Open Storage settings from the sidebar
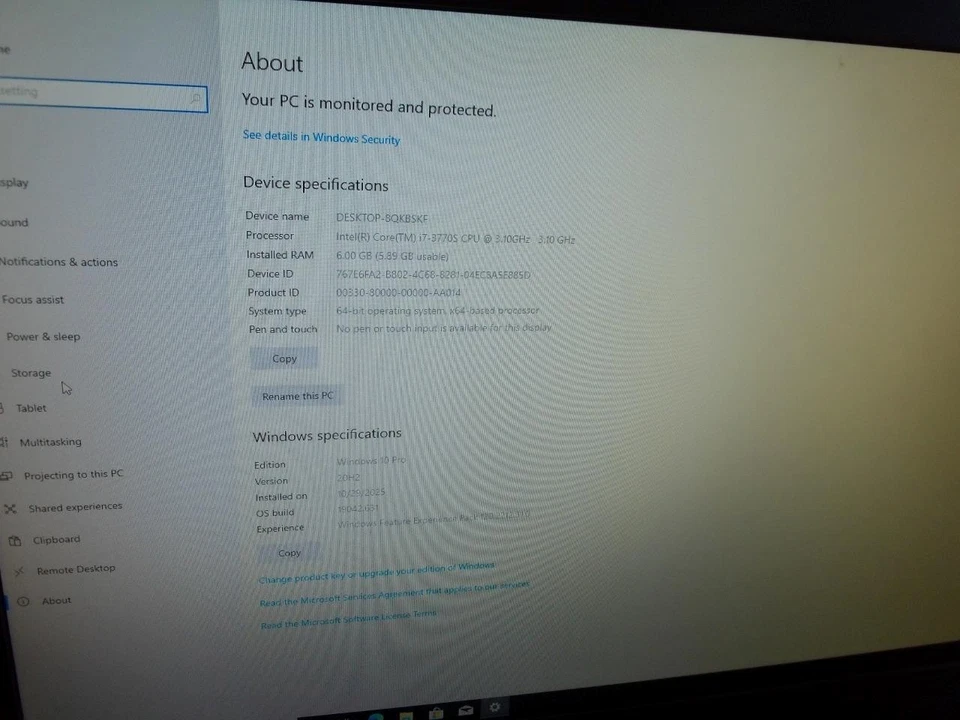The width and height of the screenshot is (960, 720). pos(30,372)
